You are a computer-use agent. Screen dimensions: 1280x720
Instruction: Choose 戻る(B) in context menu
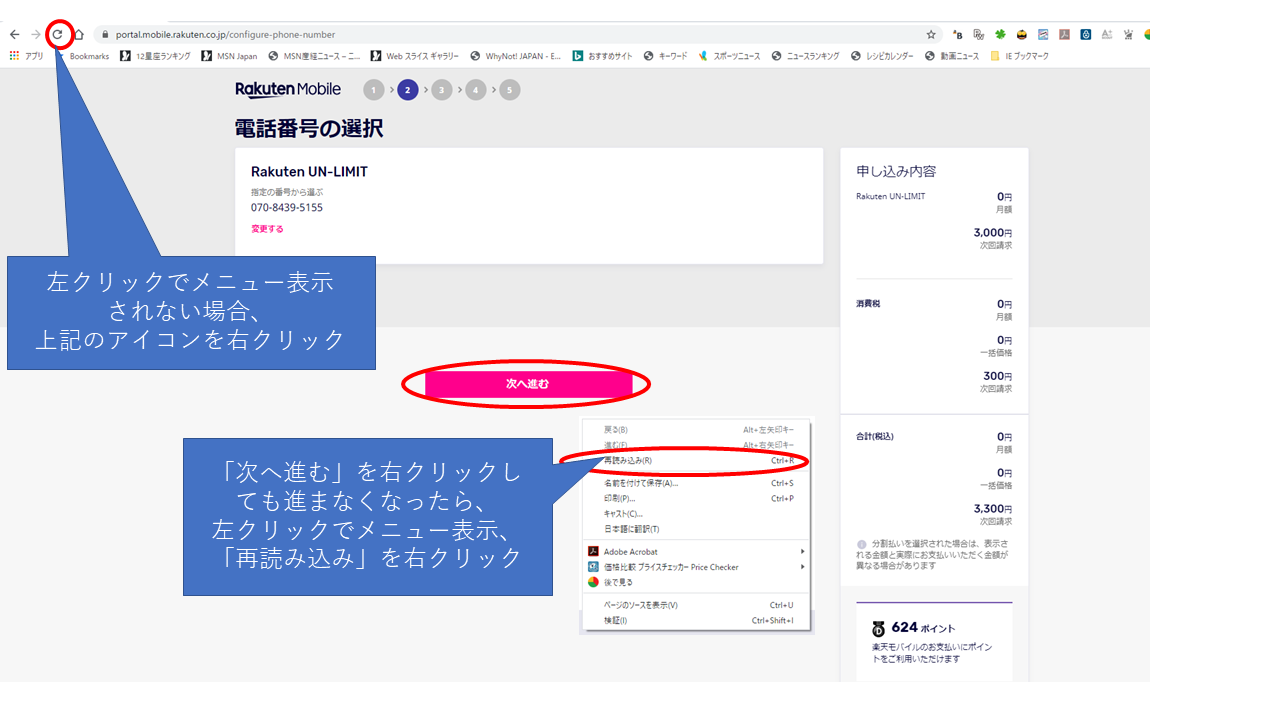point(698,430)
